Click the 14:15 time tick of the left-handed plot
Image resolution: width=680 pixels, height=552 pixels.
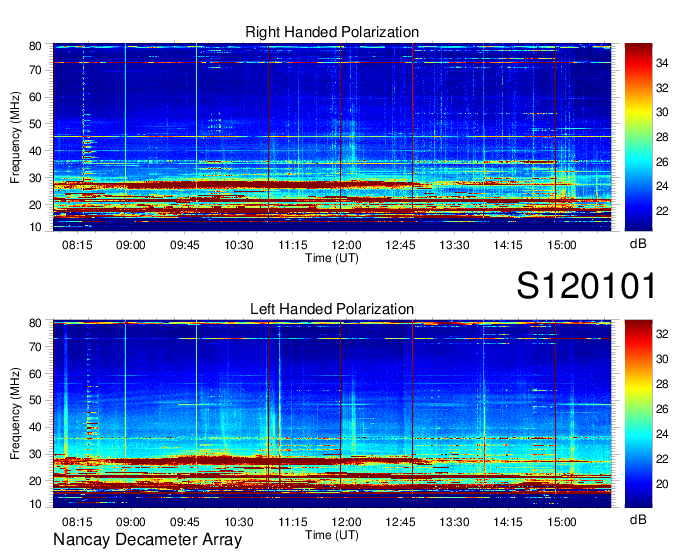point(508,522)
